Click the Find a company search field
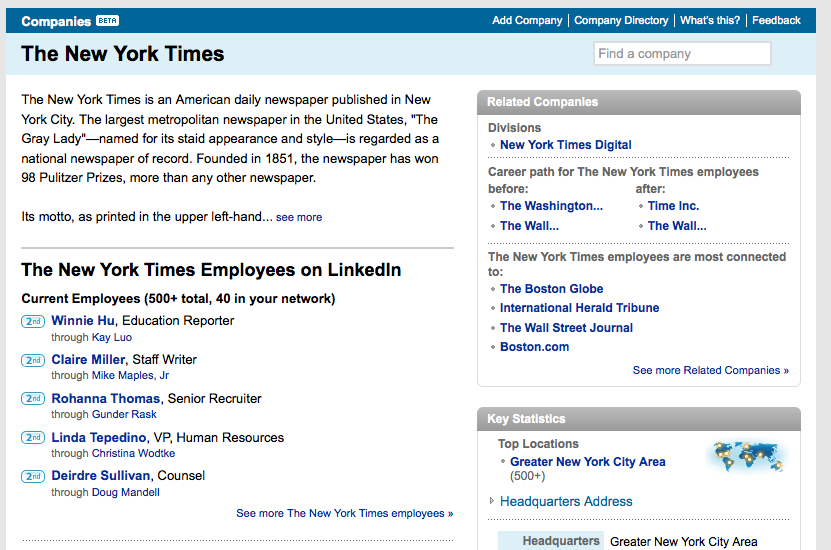This screenshot has height=550, width=831. pyautogui.click(x=682, y=54)
